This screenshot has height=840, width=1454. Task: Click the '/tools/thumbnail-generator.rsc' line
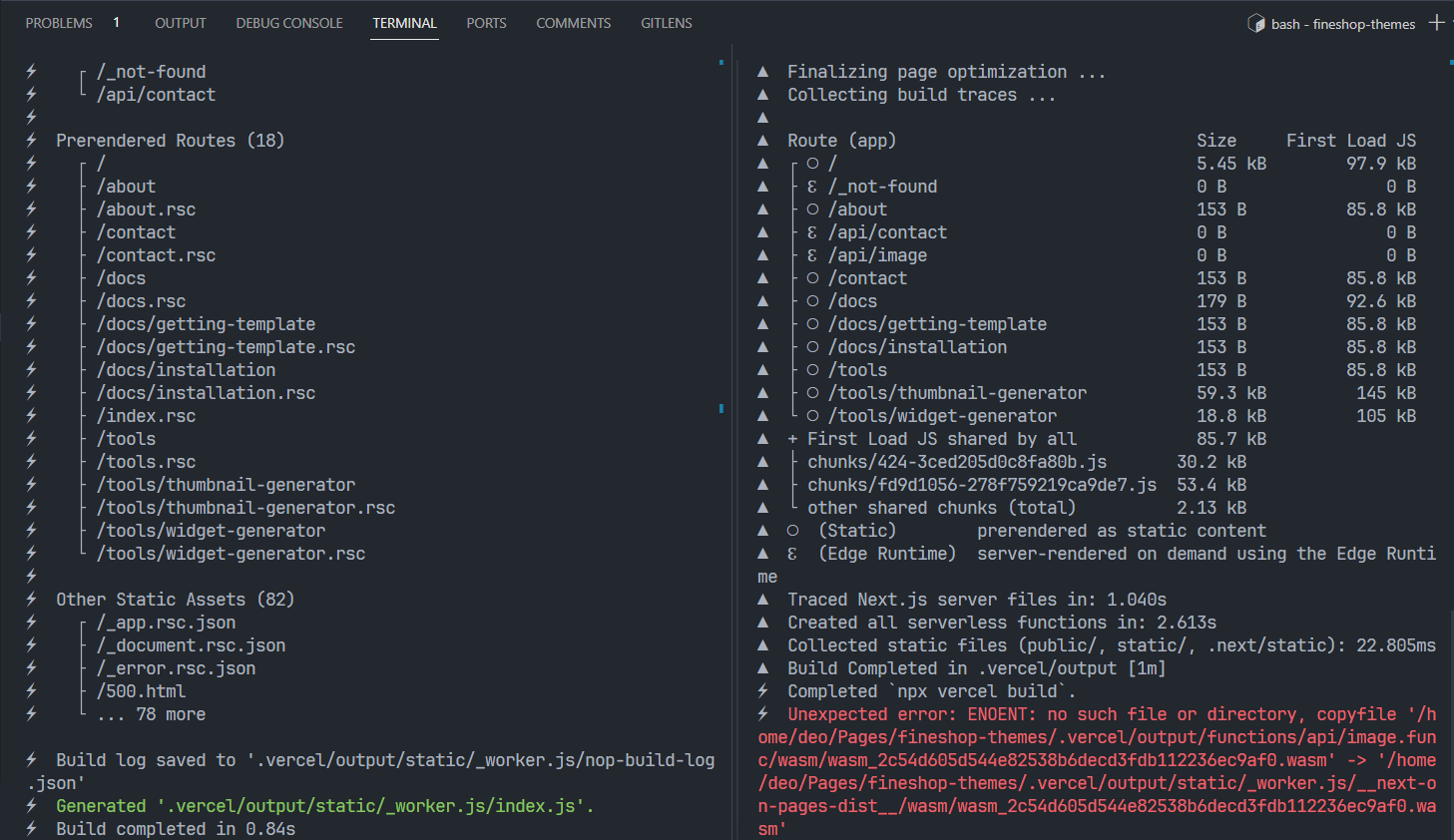point(245,508)
